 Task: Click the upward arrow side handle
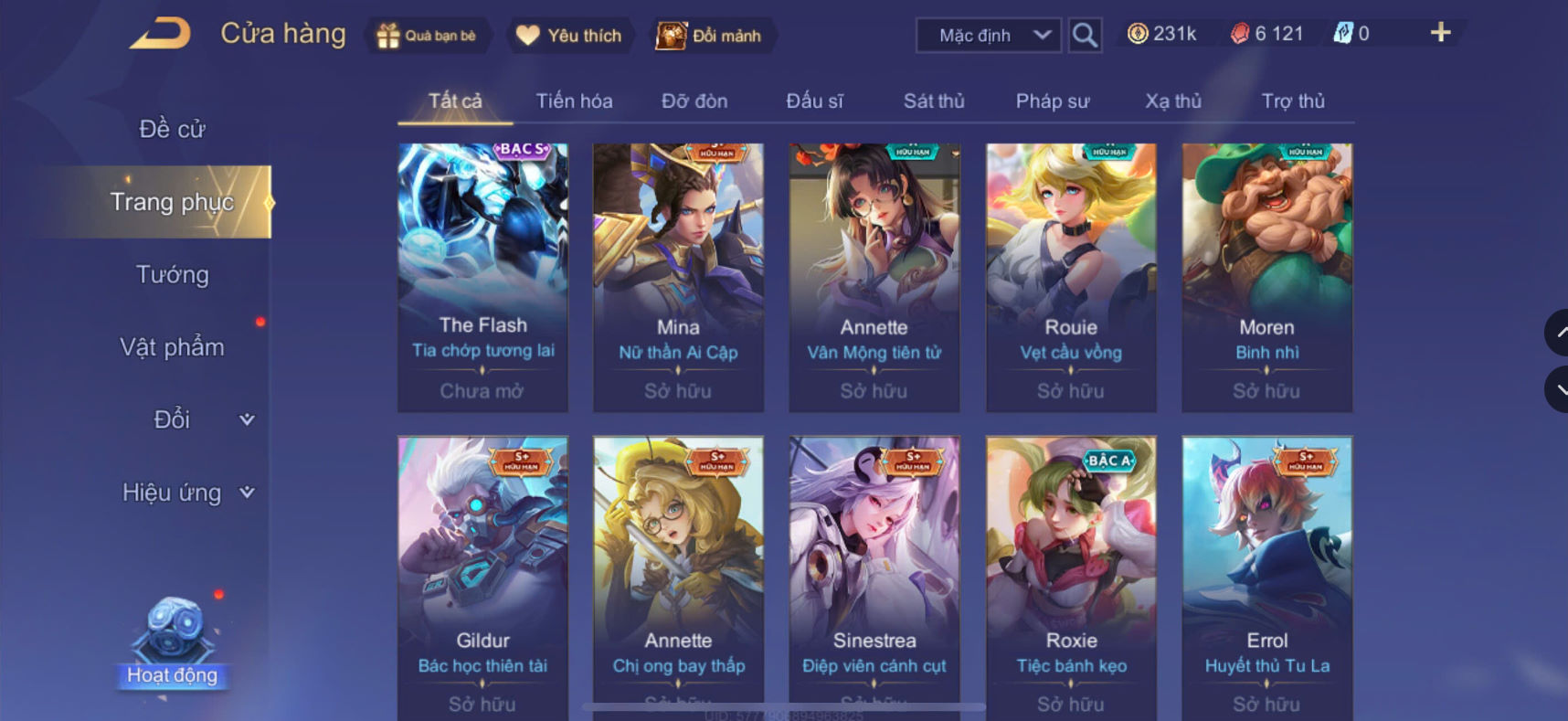pyautogui.click(x=1557, y=334)
